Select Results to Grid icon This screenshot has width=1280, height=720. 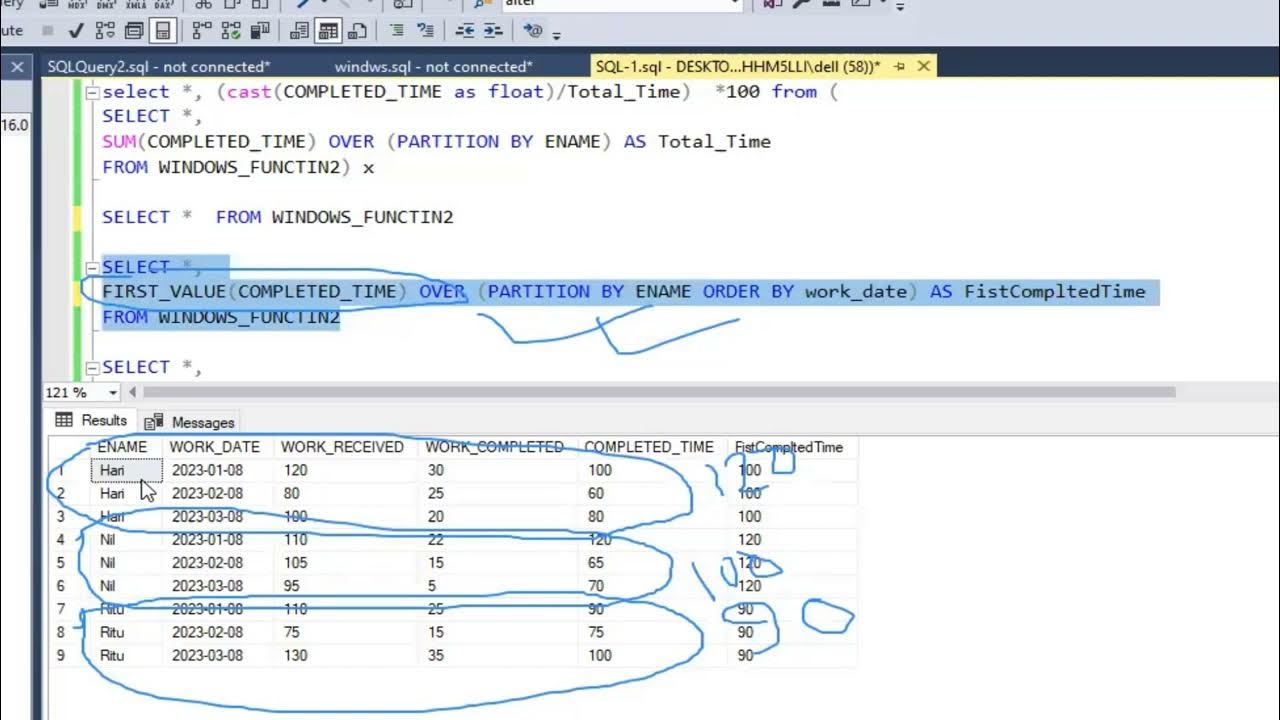point(328,31)
